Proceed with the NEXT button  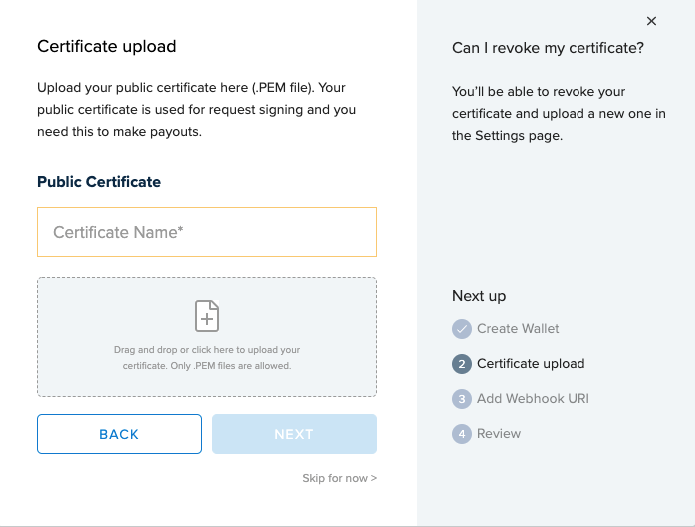point(294,434)
